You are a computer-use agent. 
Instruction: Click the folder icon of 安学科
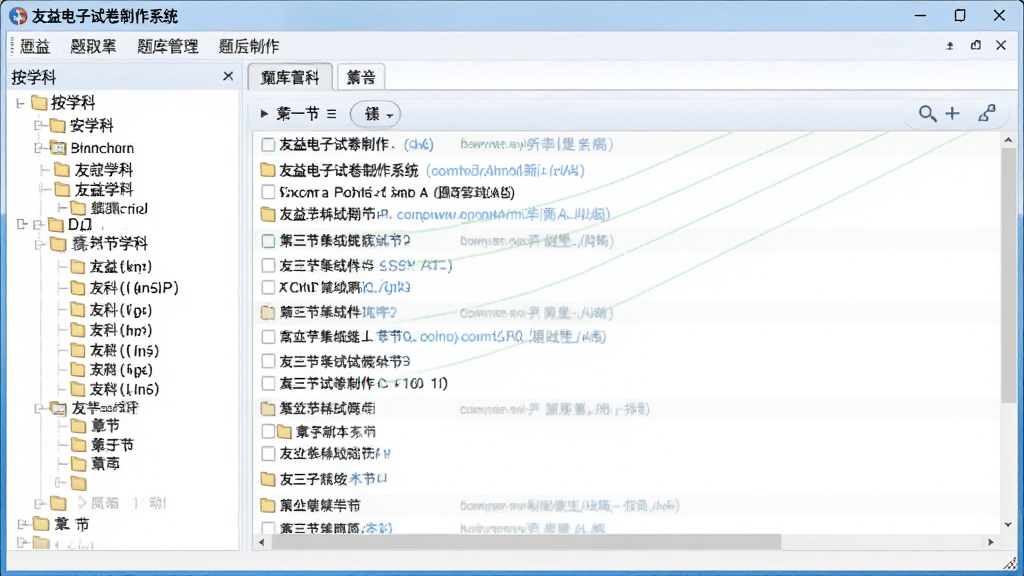(57, 125)
